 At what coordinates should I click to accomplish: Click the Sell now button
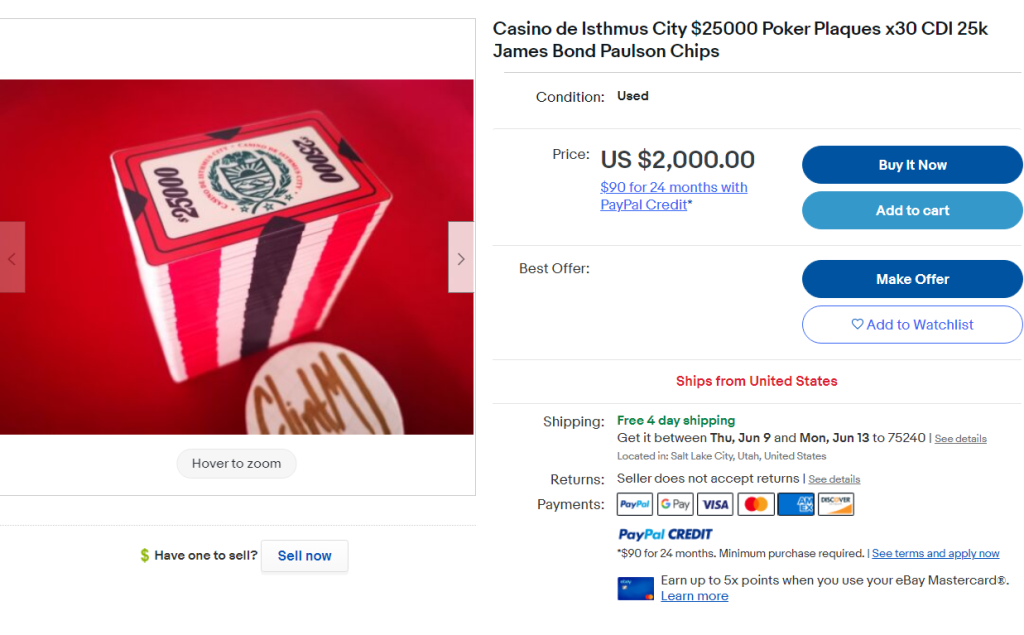coord(304,555)
